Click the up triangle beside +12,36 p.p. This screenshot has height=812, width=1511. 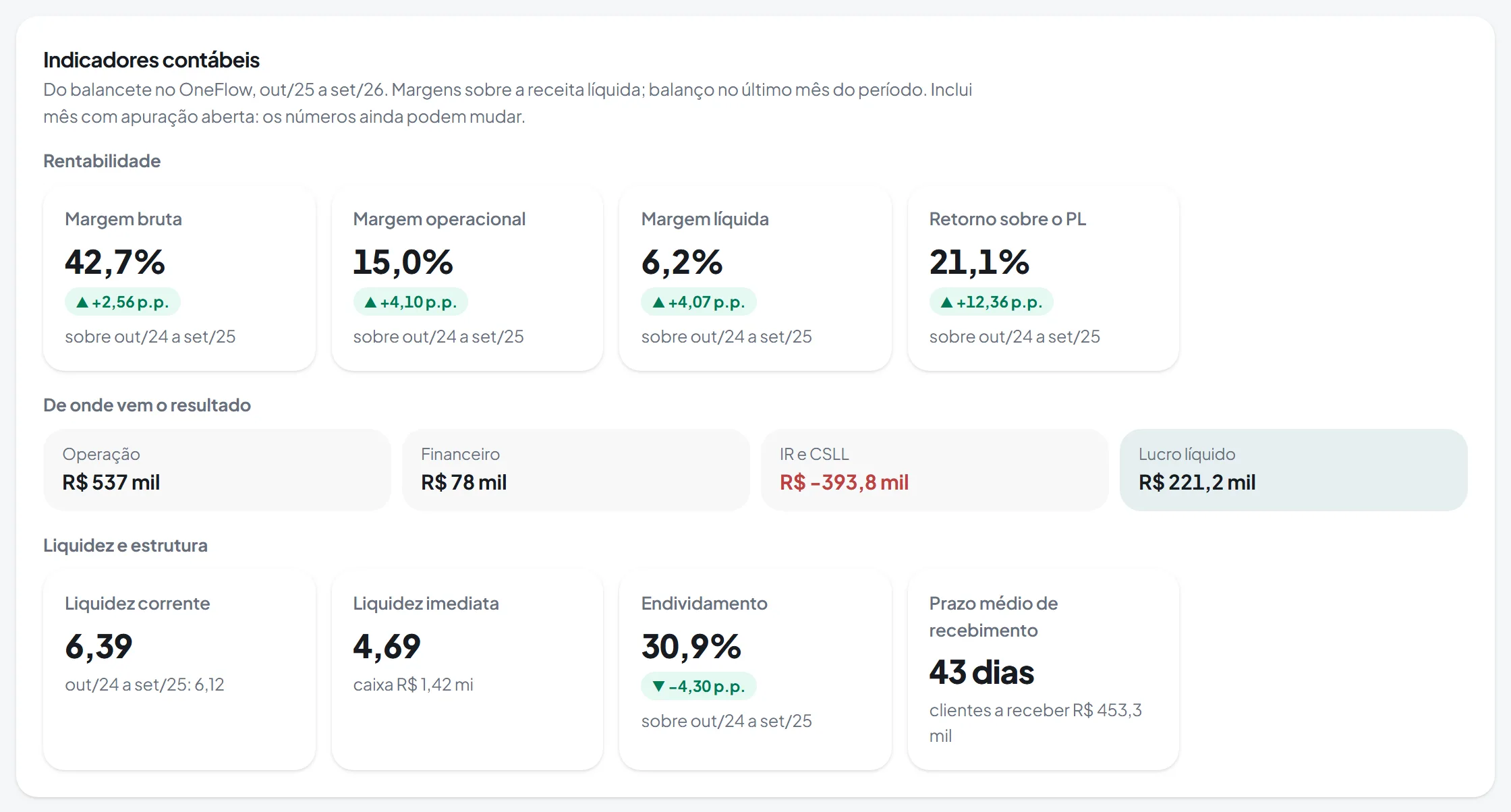point(946,302)
